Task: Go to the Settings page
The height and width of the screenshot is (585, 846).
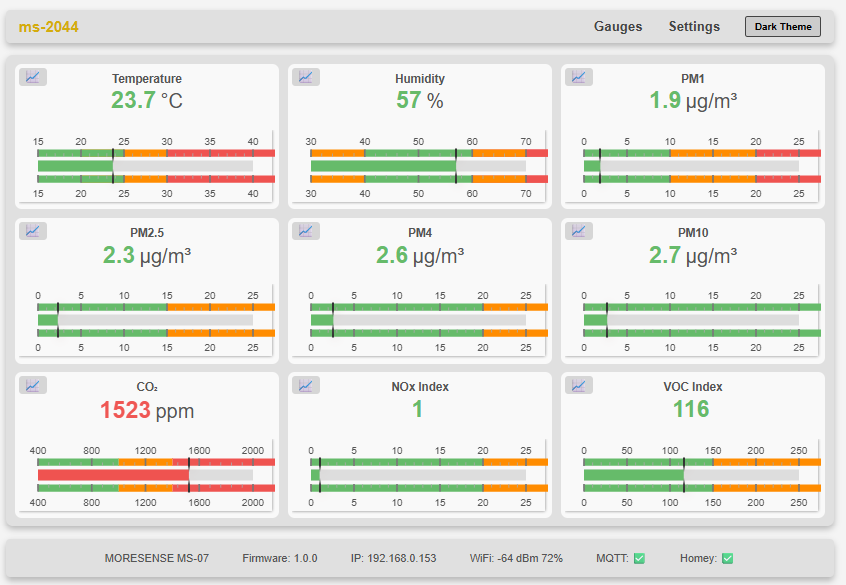Action: coord(694,27)
